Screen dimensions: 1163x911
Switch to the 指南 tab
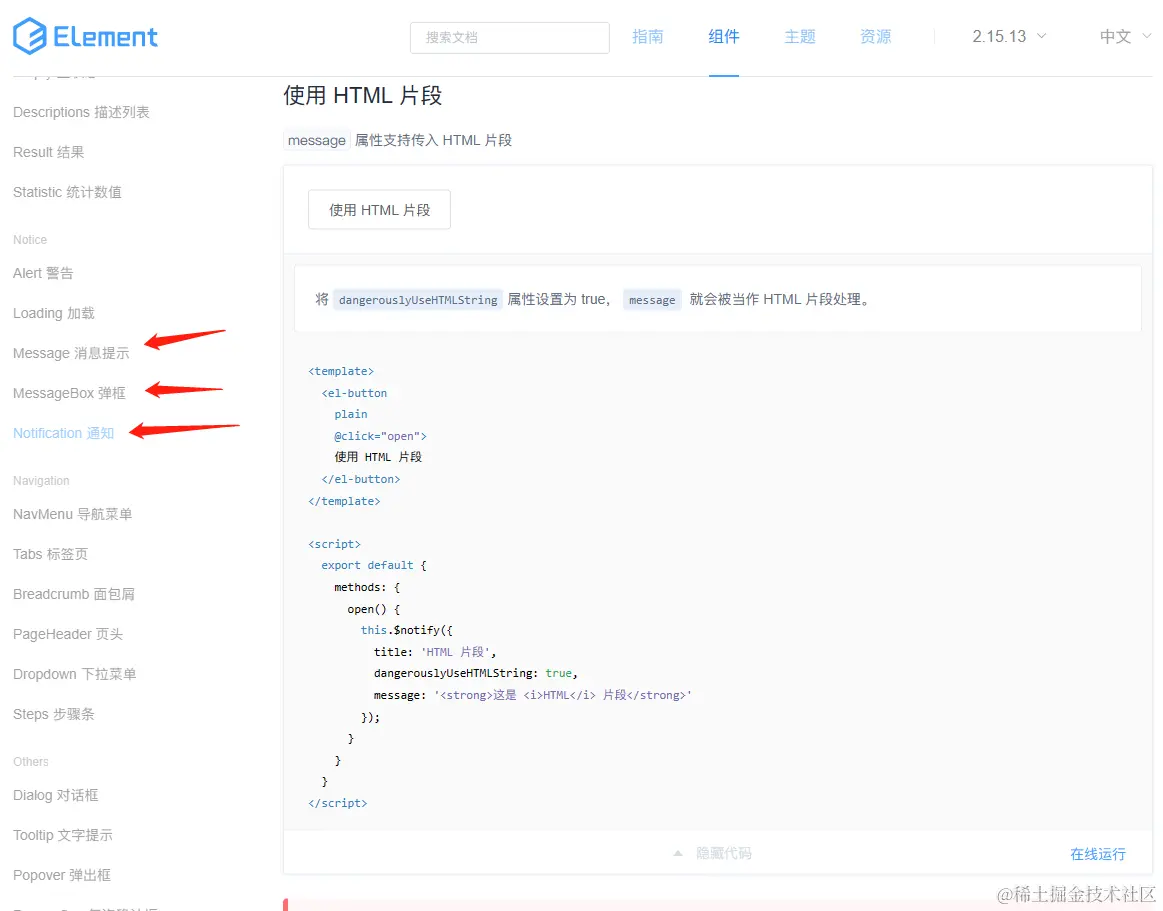tap(648, 36)
